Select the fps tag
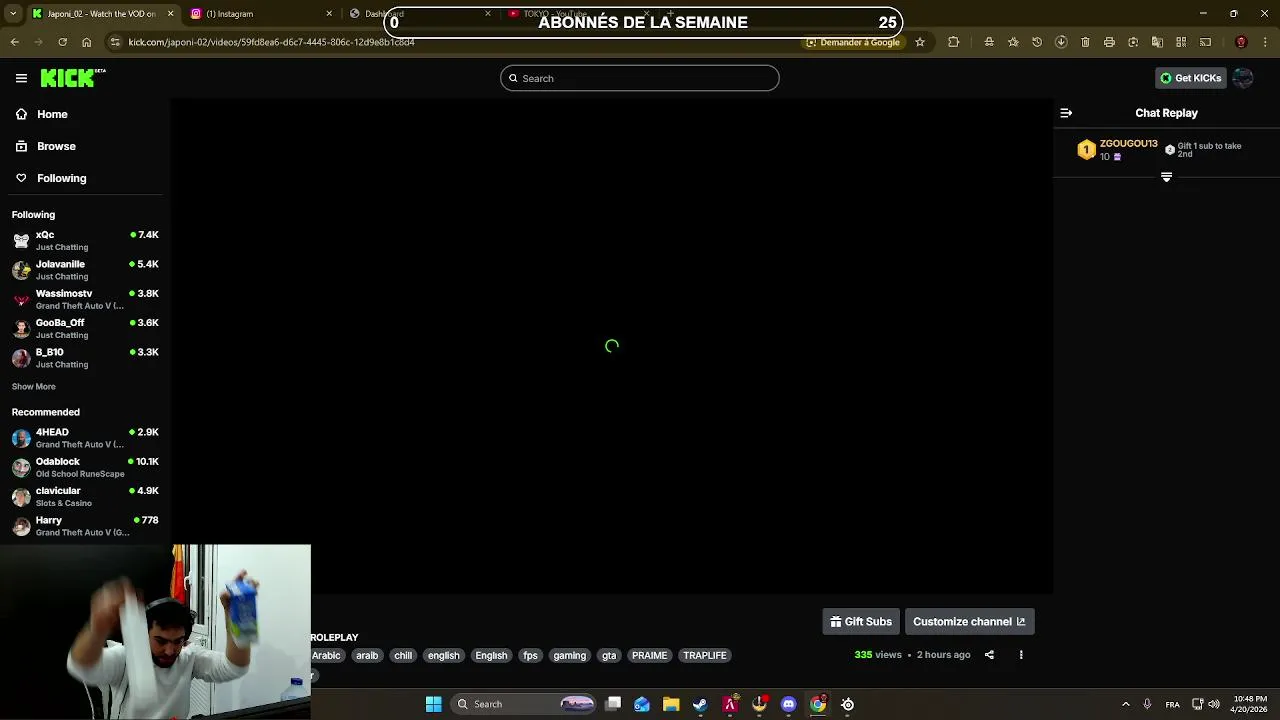 [531, 656]
